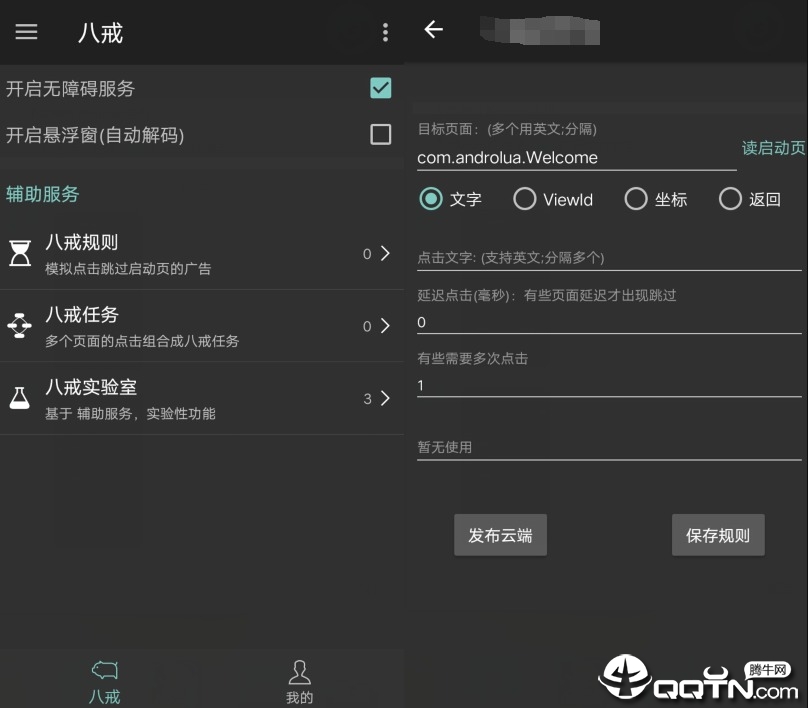Focus the 点击文字 input field

pos(609,258)
